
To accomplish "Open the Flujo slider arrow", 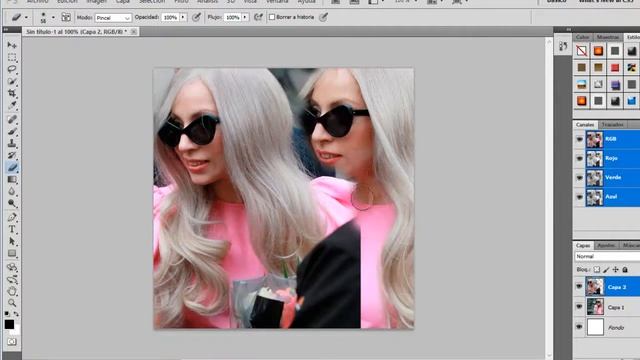I will 245,17.
